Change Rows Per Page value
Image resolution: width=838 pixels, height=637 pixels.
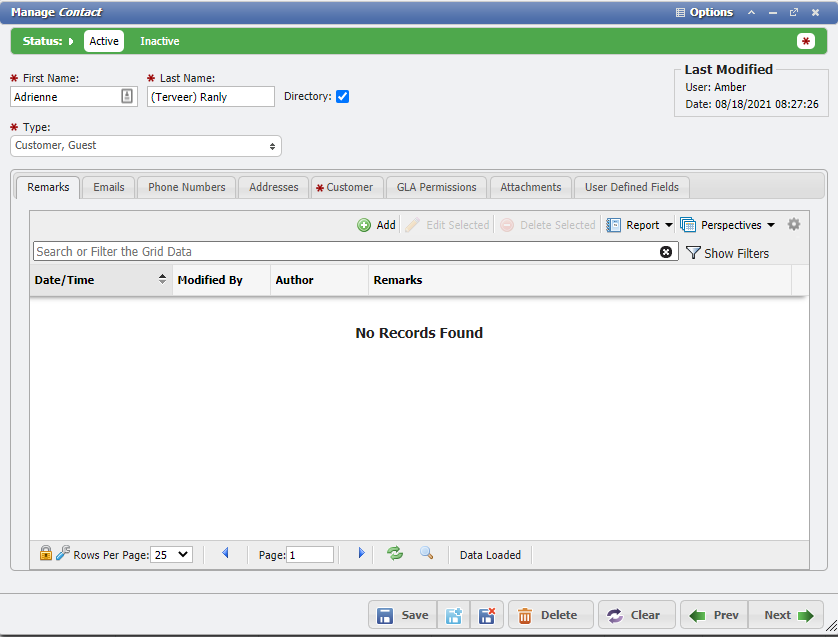pos(170,554)
